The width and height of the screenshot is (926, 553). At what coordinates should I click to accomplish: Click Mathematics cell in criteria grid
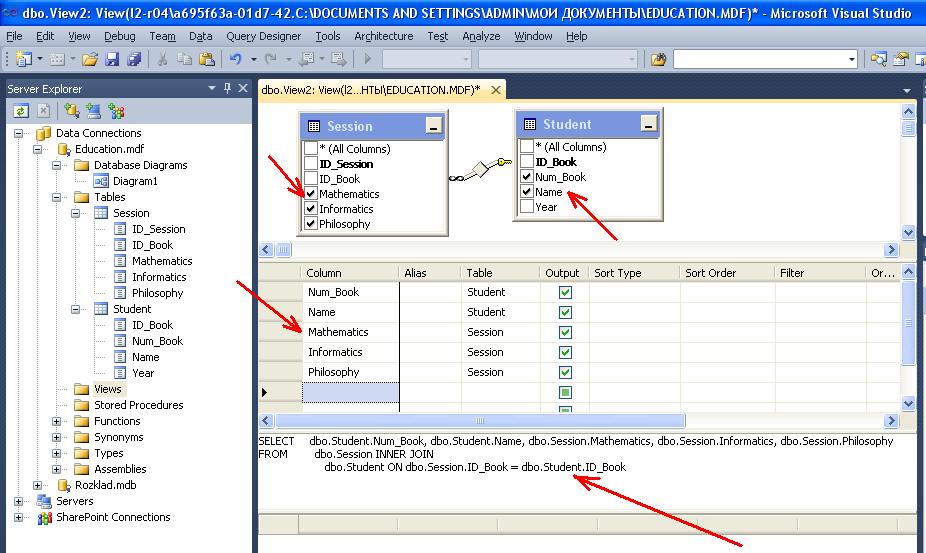351,332
